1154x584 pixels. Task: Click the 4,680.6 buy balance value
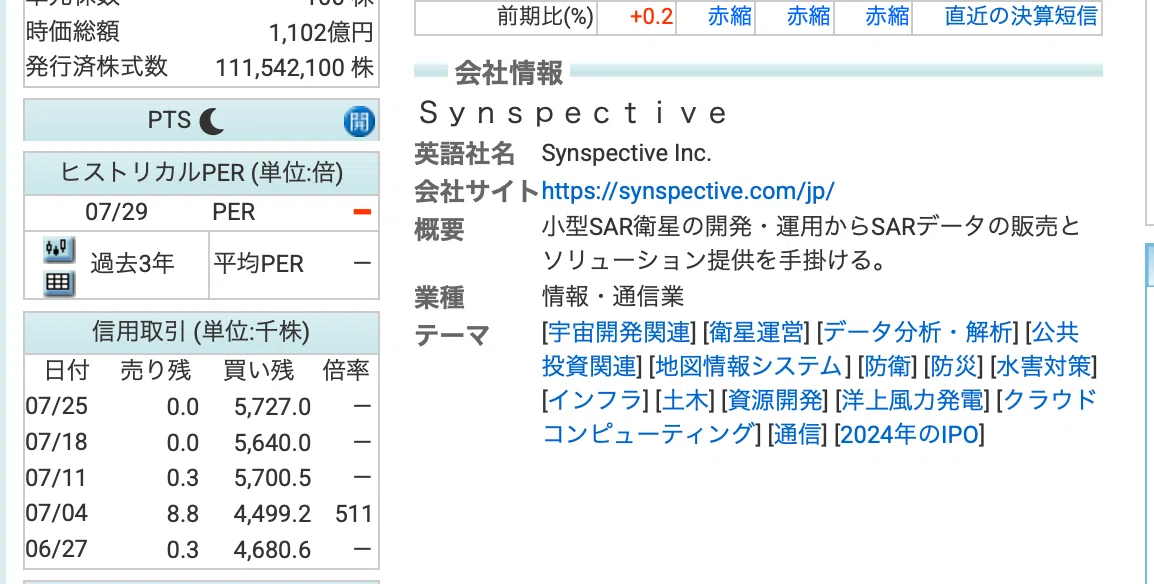[272, 549]
